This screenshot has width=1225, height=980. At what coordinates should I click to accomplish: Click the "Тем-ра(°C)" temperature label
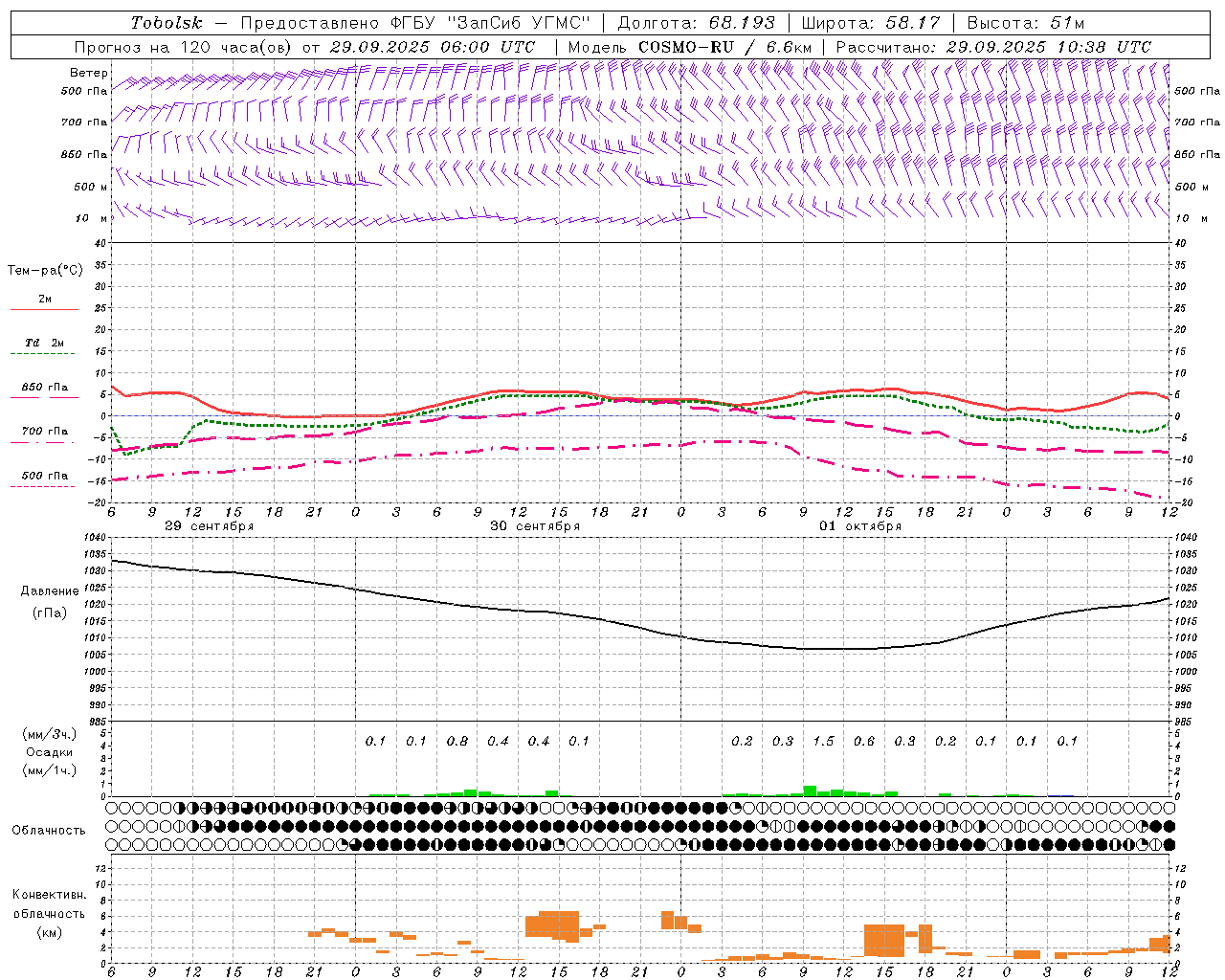point(45,270)
